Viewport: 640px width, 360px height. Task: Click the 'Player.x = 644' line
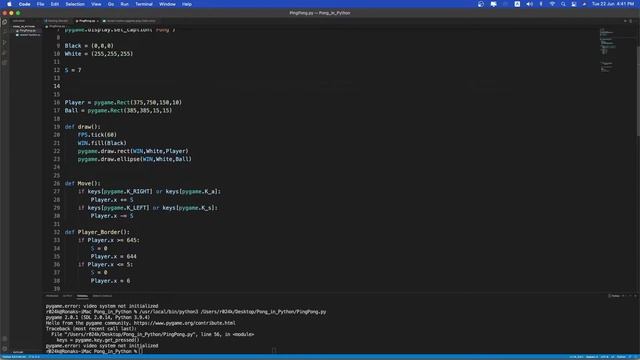coord(113,256)
